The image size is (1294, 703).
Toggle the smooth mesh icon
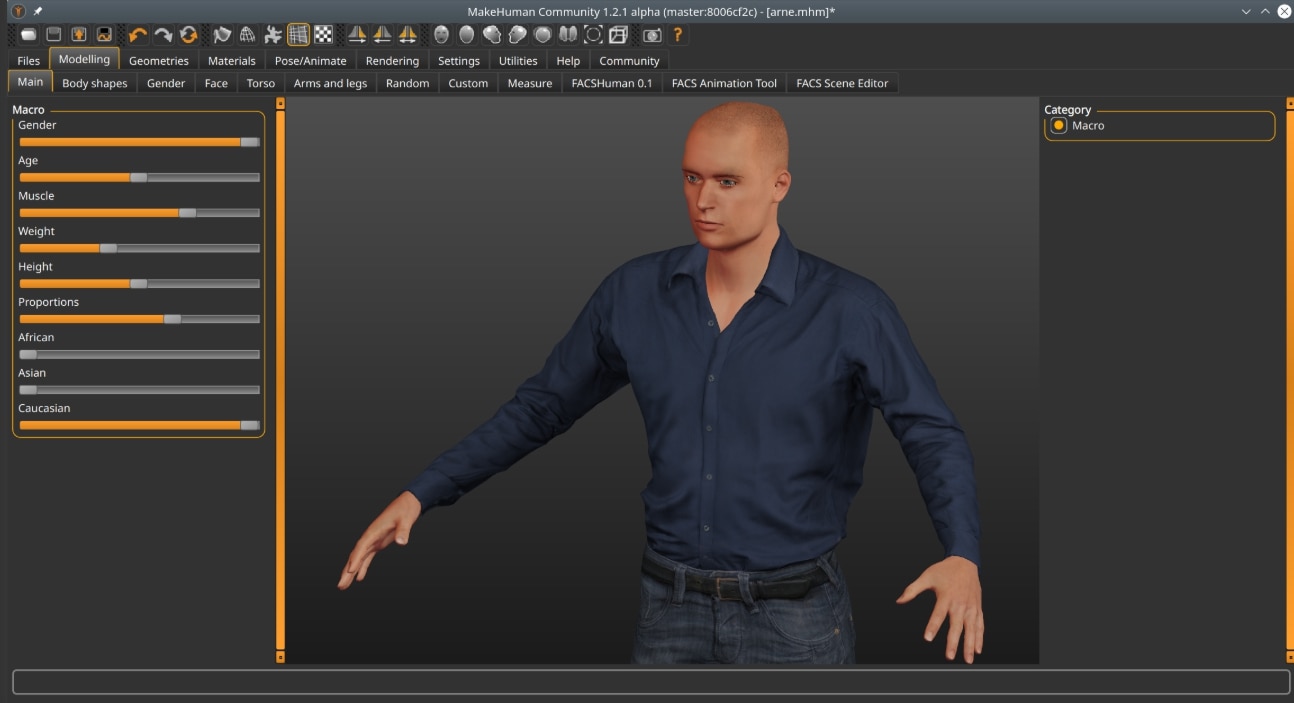(222, 35)
